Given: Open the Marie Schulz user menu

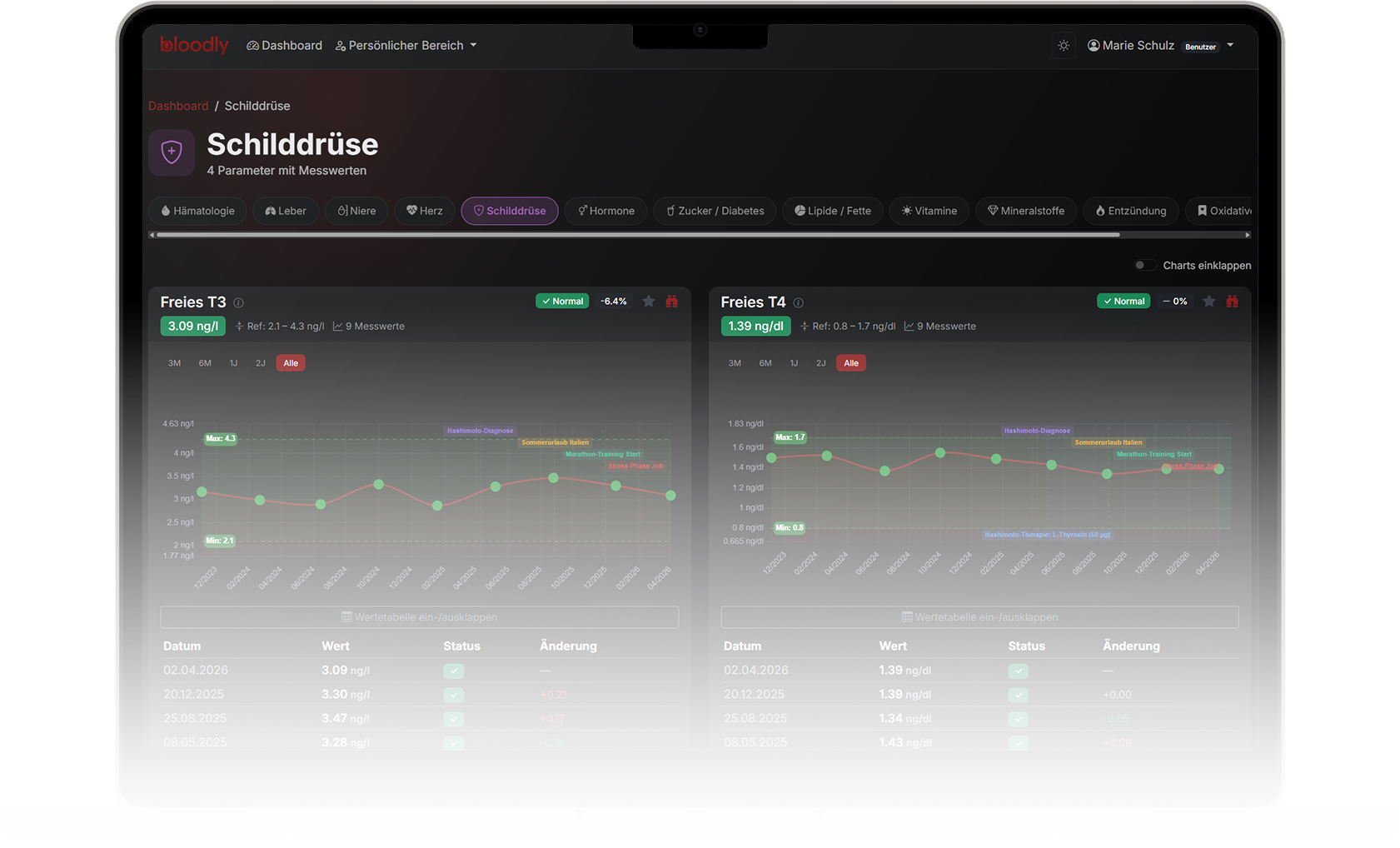Looking at the screenshot, I should 1160,46.
